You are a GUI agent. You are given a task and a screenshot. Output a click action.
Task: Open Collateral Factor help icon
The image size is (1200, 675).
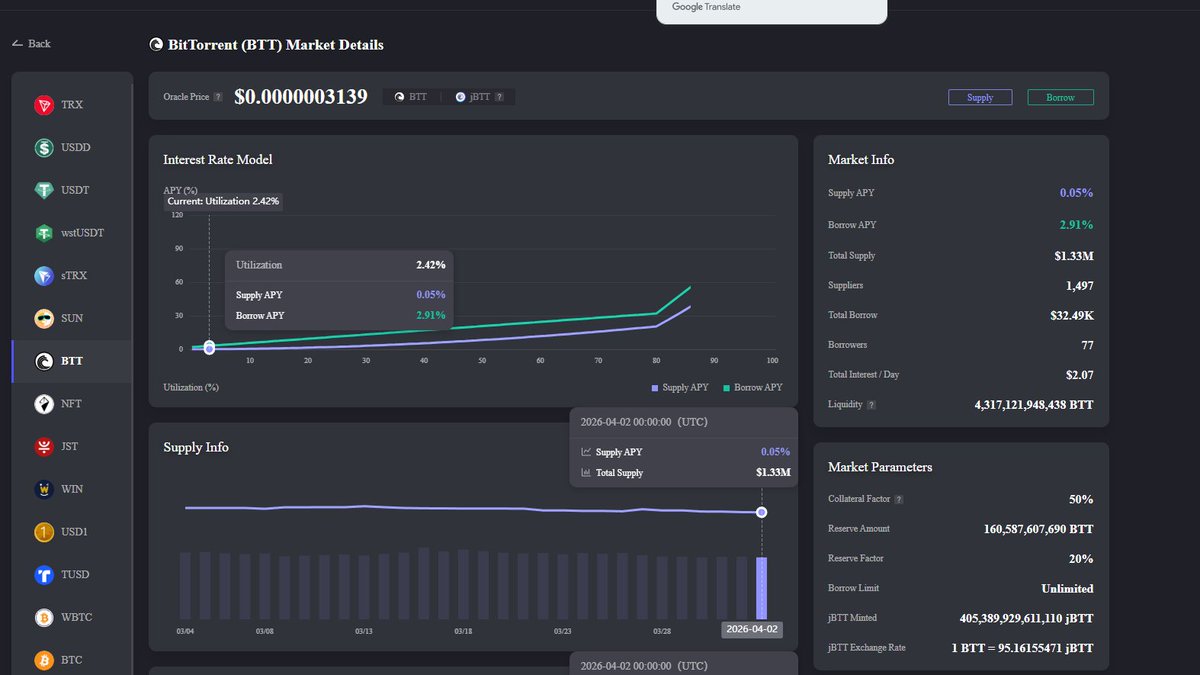pyautogui.click(x=898, y=499)
